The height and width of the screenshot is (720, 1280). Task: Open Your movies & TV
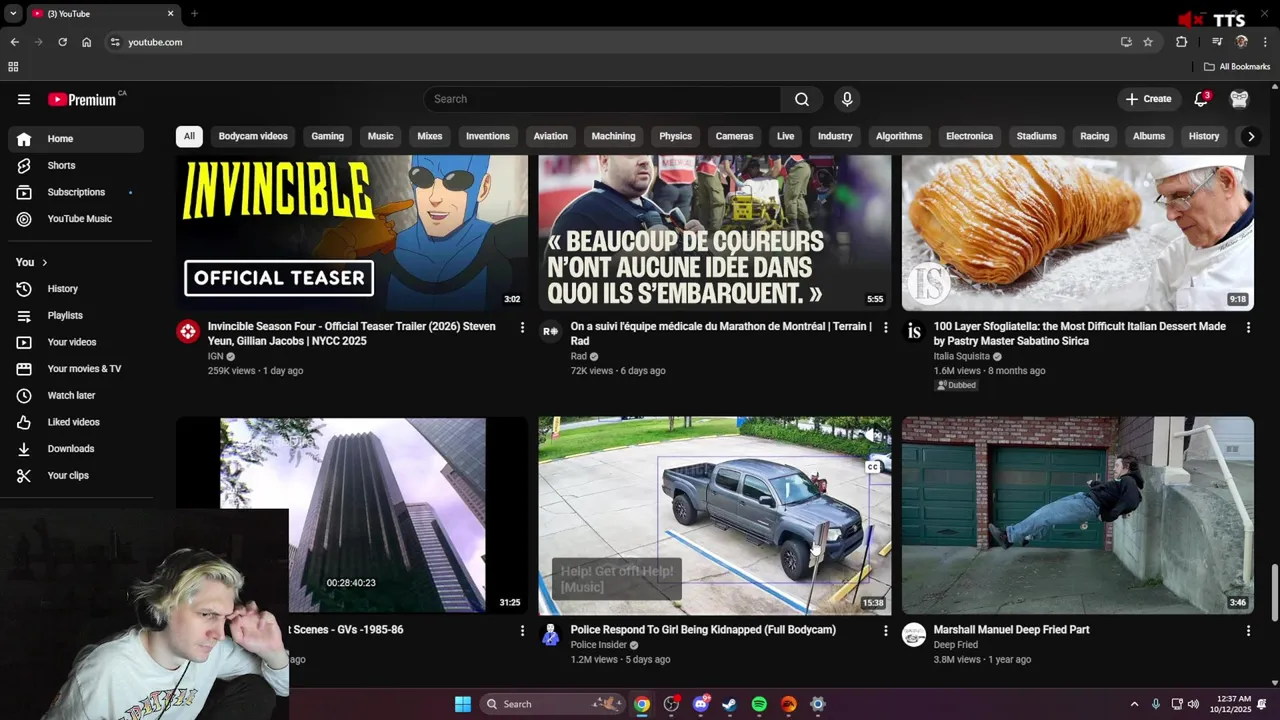pos(76,369)
